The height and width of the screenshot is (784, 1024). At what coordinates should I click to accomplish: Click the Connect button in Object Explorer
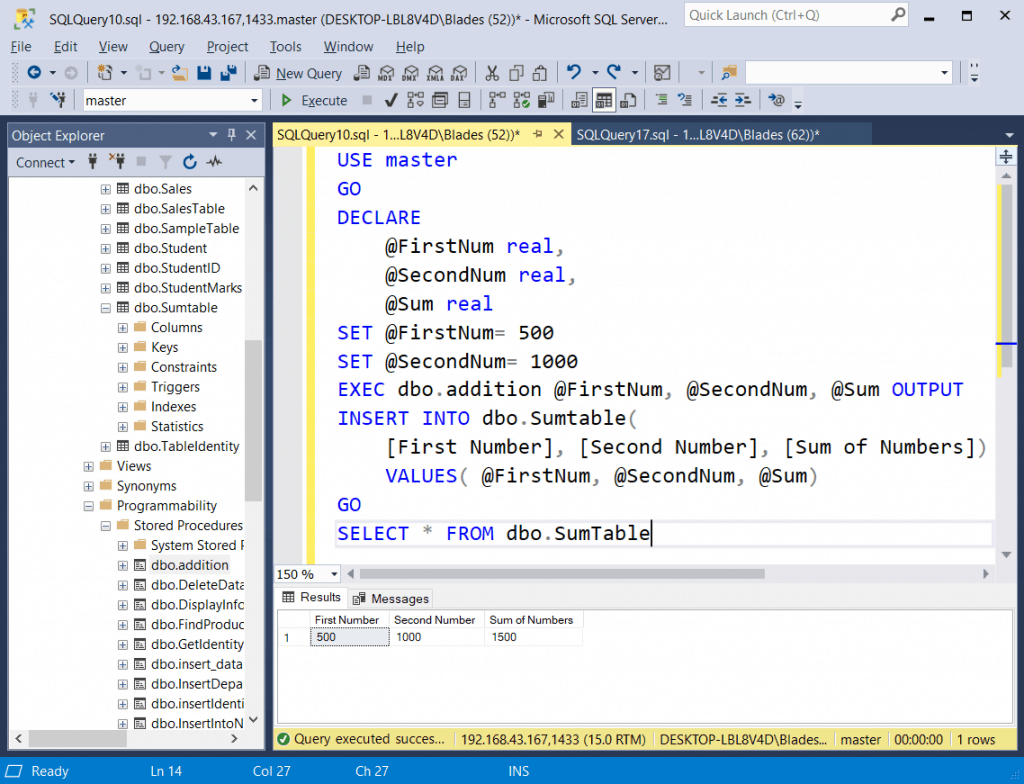[40, 162]
